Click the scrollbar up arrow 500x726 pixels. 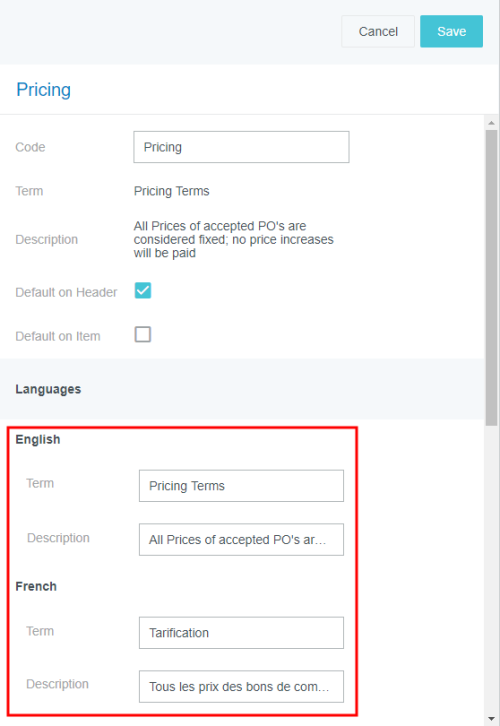pyautogui.click(x=491, y=123)
